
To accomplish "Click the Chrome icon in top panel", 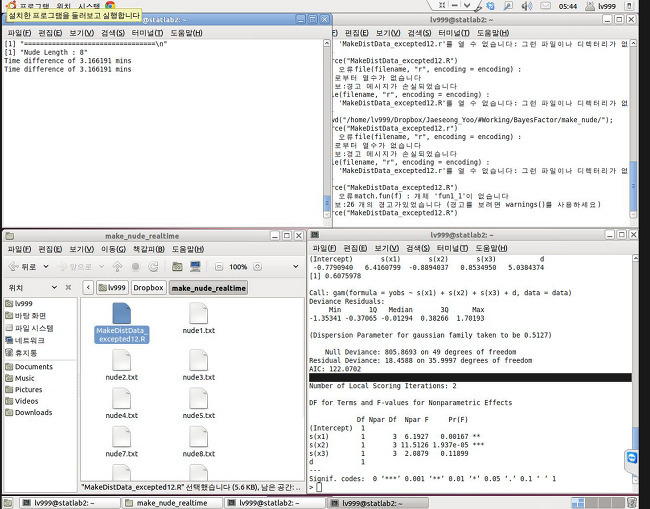I will (110, 5).
